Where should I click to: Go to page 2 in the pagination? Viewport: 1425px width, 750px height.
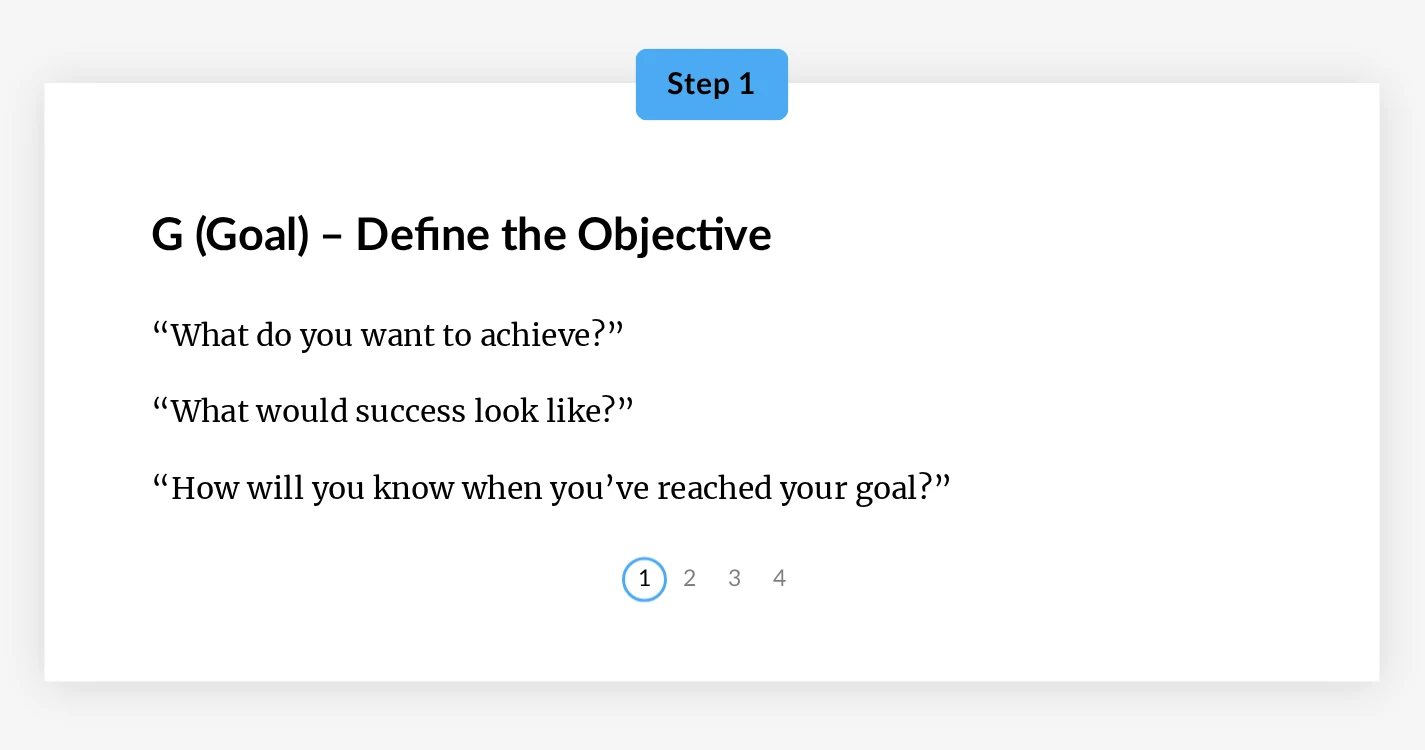[689, 578]
